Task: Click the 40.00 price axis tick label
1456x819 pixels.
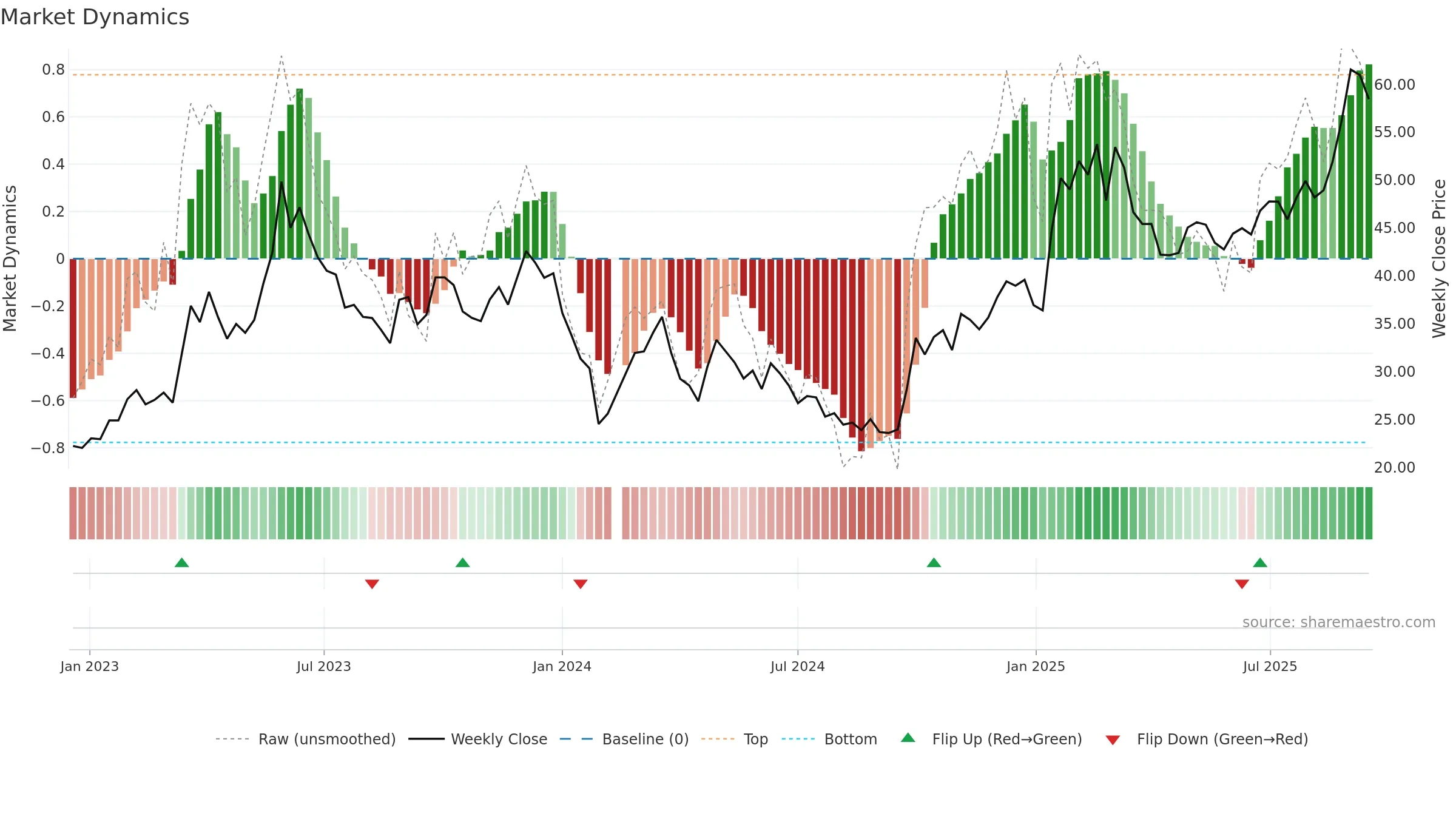Action: [1395, 276]
